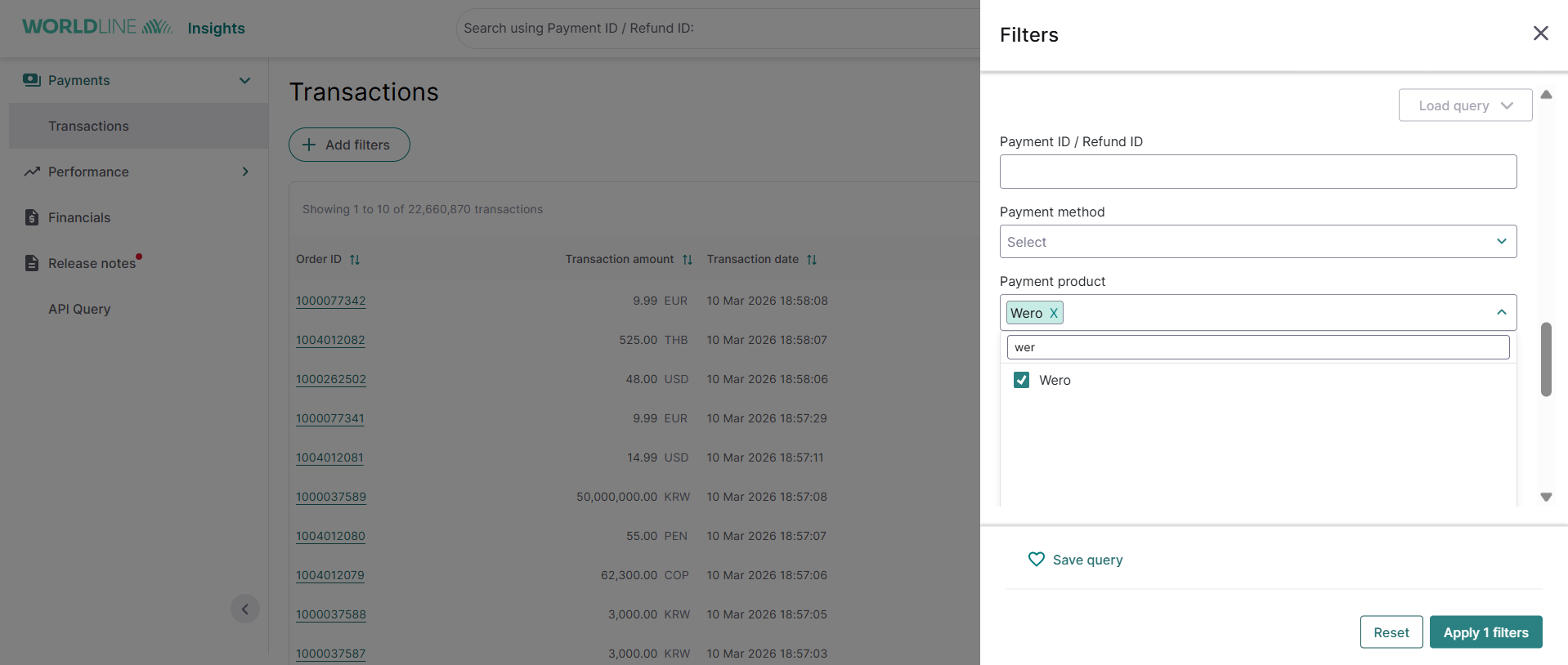1568x665 pixels.
Task: Click the 525.00 THB amount
Action: point(653,340)
